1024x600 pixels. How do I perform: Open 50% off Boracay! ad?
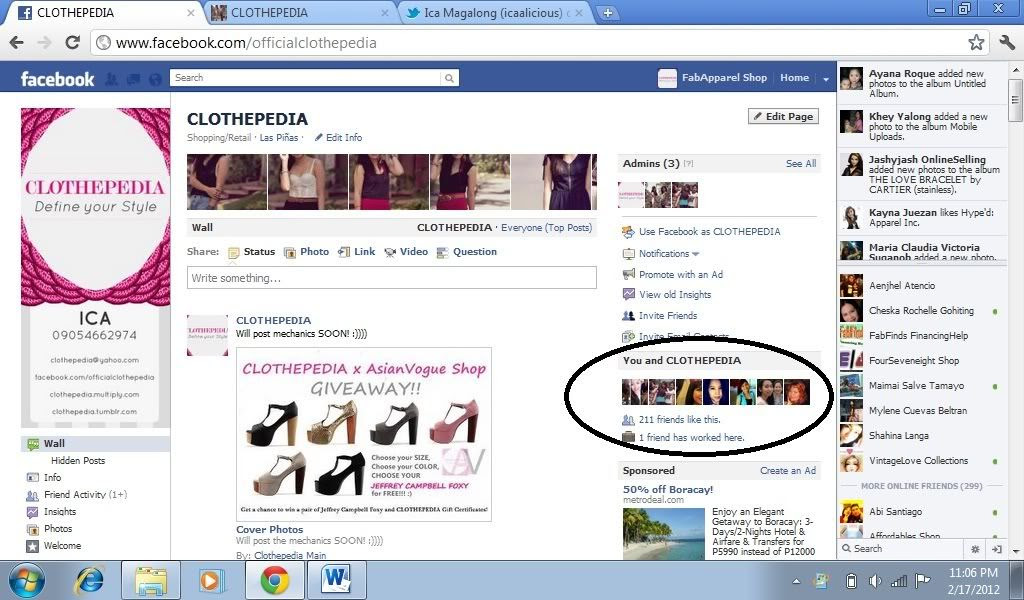click(667, 490)
